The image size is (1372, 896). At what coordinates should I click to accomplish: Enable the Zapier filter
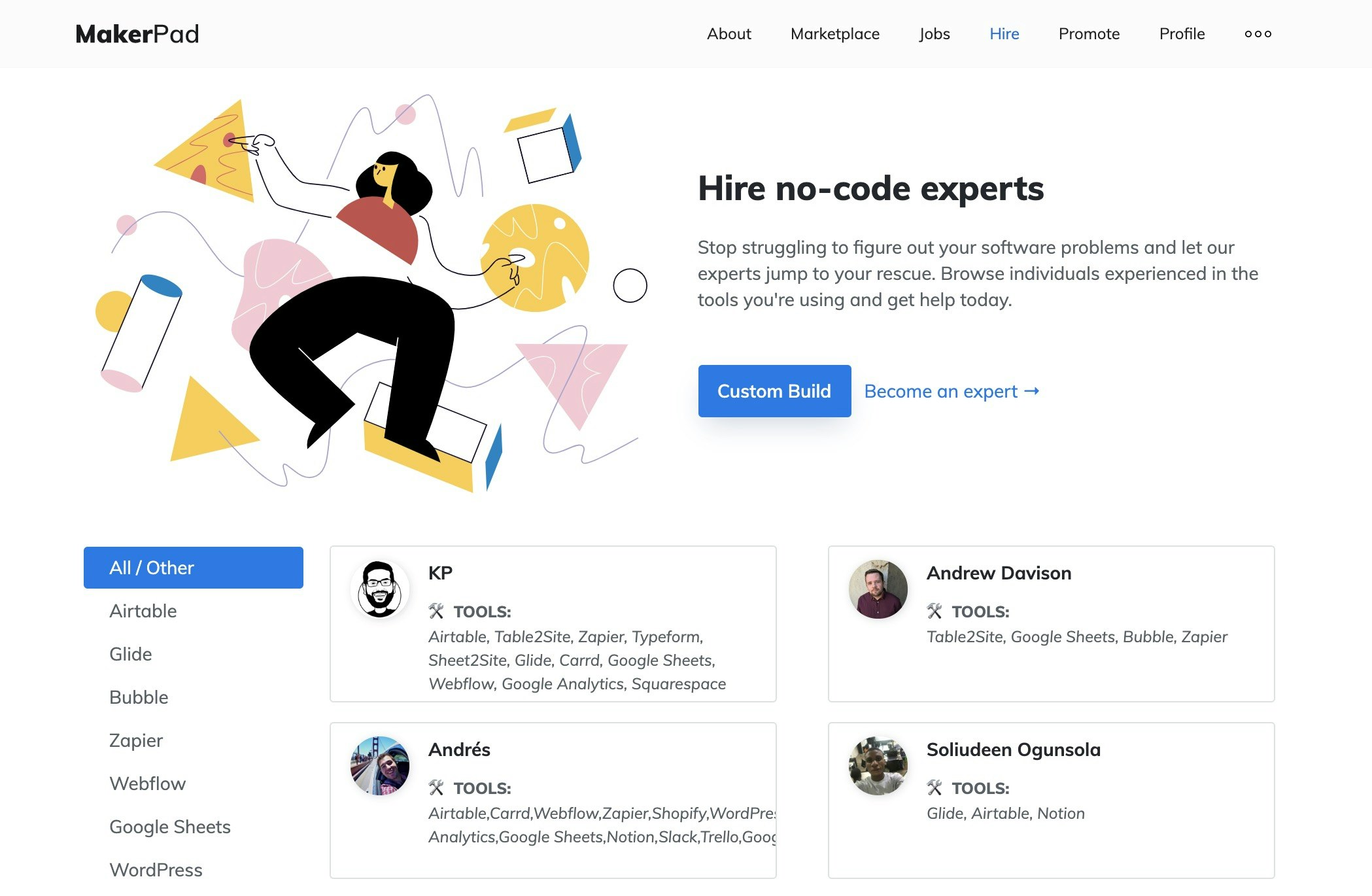(136, 740)
